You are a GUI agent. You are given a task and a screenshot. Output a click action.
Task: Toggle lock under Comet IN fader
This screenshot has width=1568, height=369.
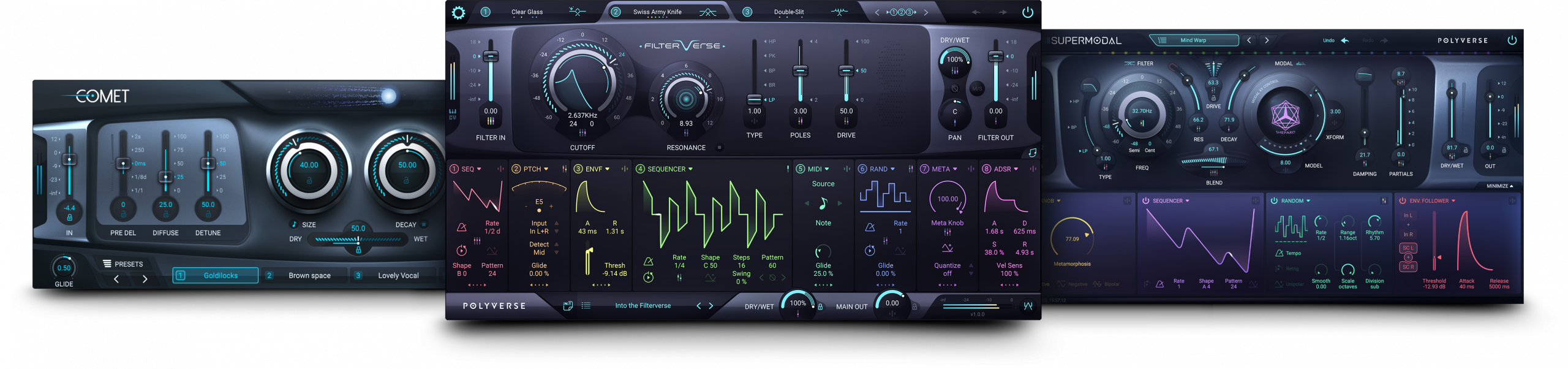click(69, 218)
